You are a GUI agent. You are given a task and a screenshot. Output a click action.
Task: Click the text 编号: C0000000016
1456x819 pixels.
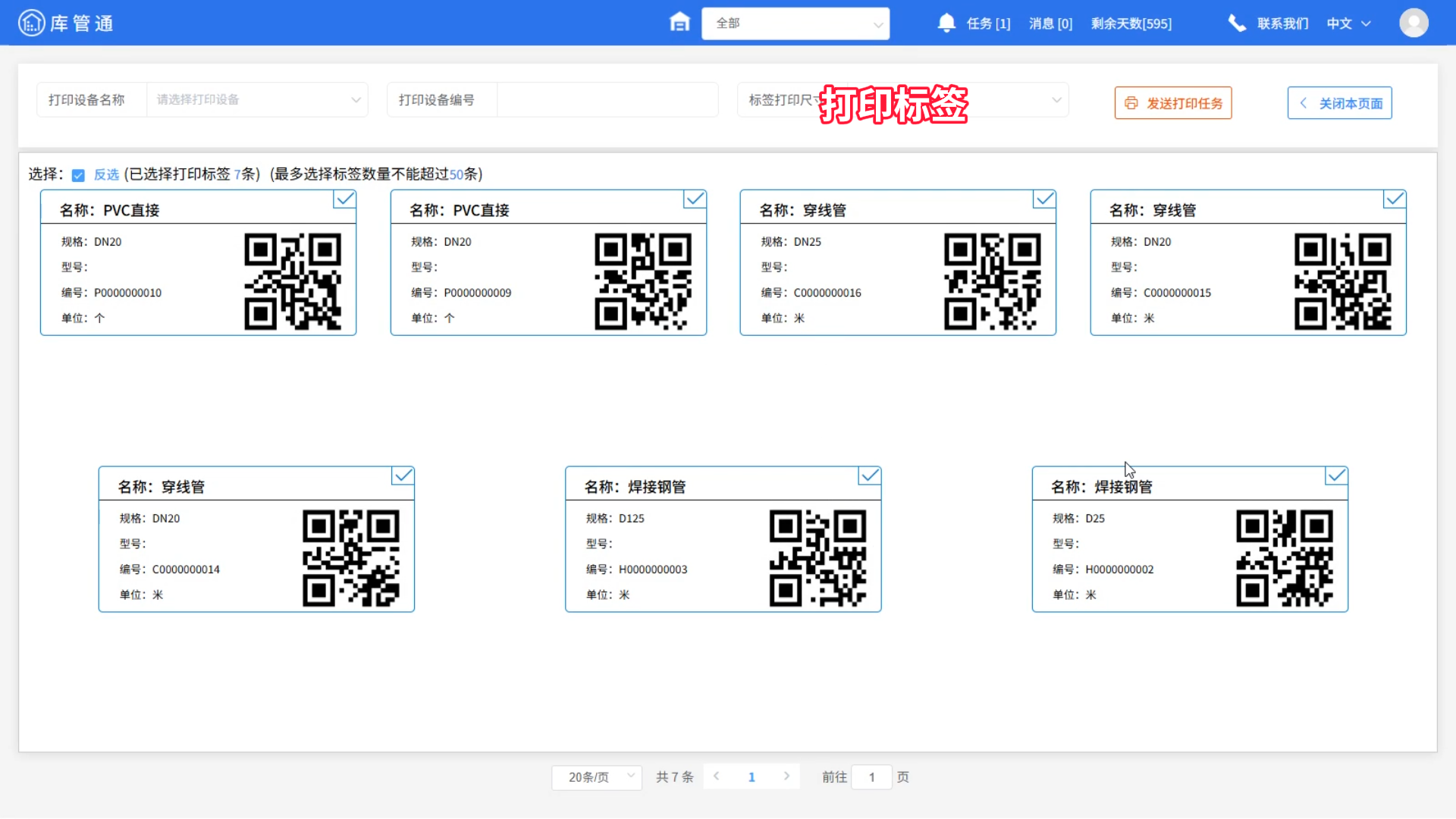(811, 293)
